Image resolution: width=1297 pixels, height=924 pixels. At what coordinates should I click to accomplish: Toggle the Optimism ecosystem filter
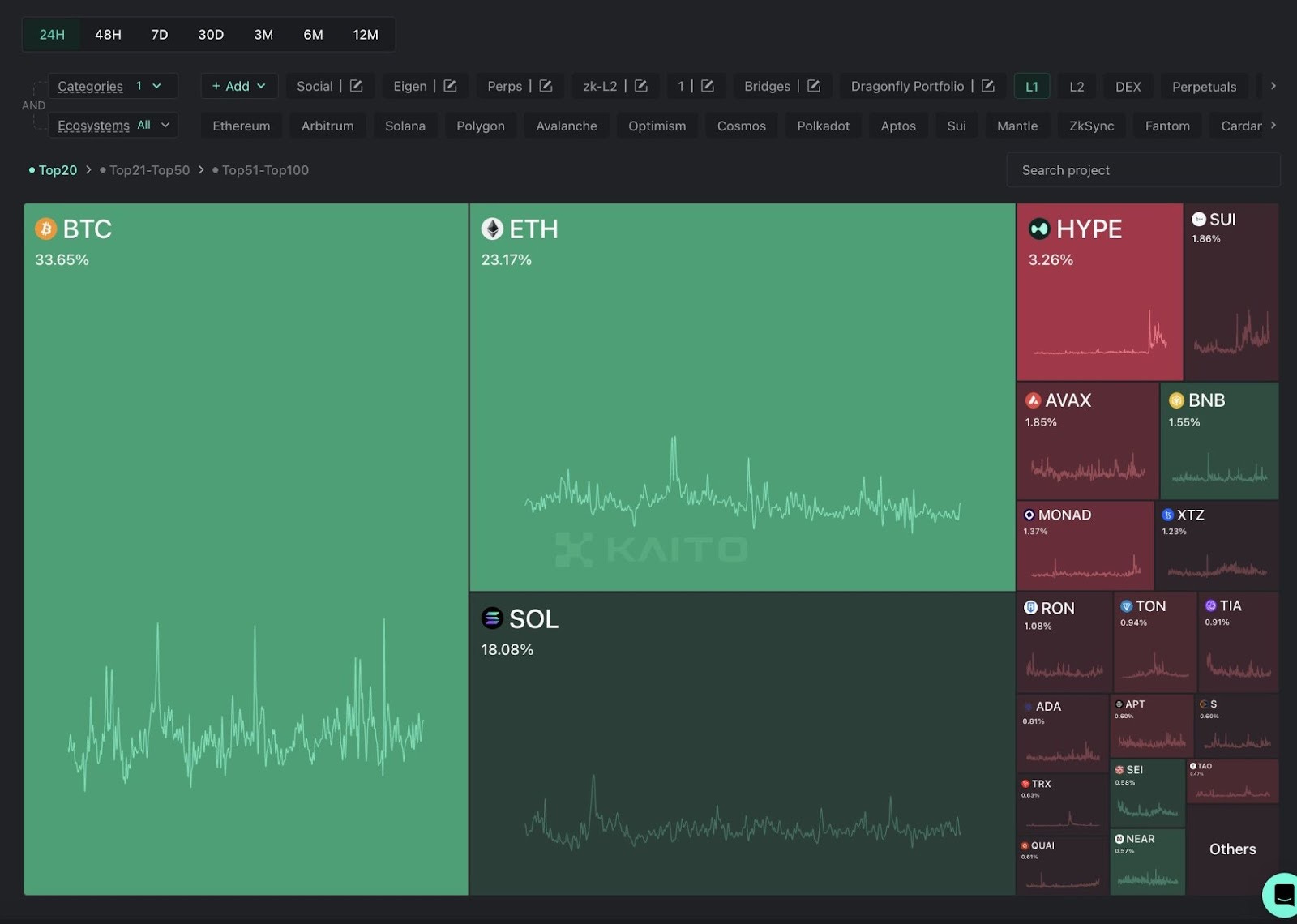(657, 126)
